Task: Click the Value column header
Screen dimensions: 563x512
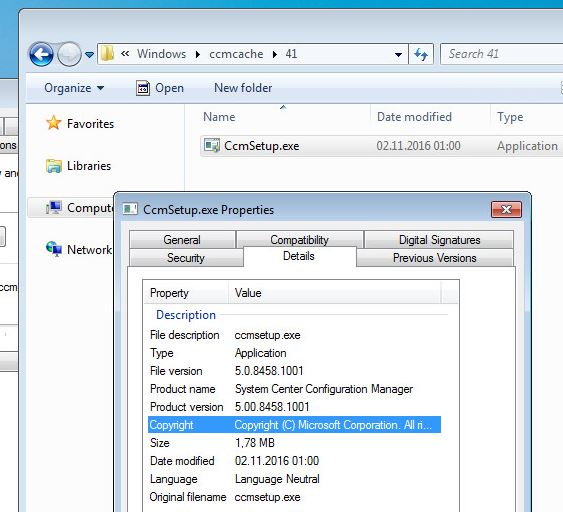Action: [x=334, y=293]
